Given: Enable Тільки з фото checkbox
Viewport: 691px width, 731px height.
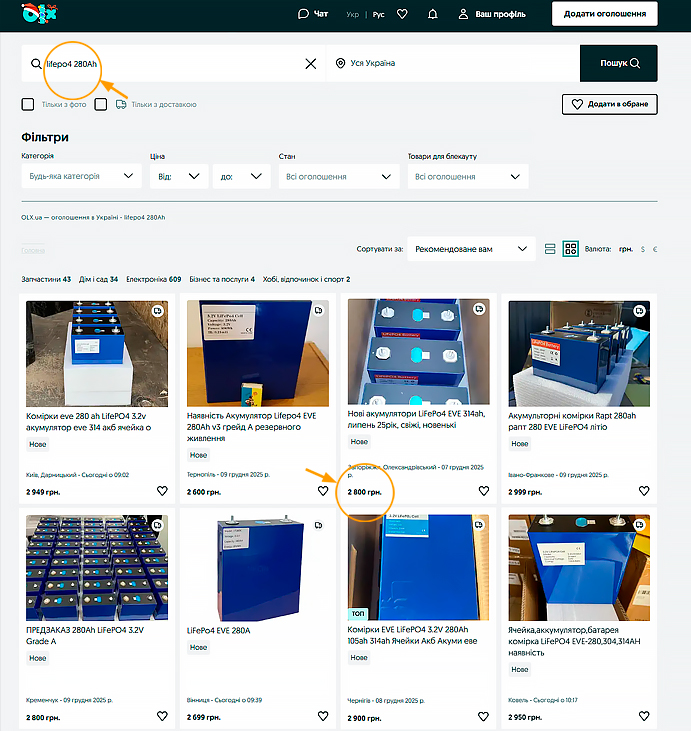Looking at the screenshot, I should click(28, 104).
